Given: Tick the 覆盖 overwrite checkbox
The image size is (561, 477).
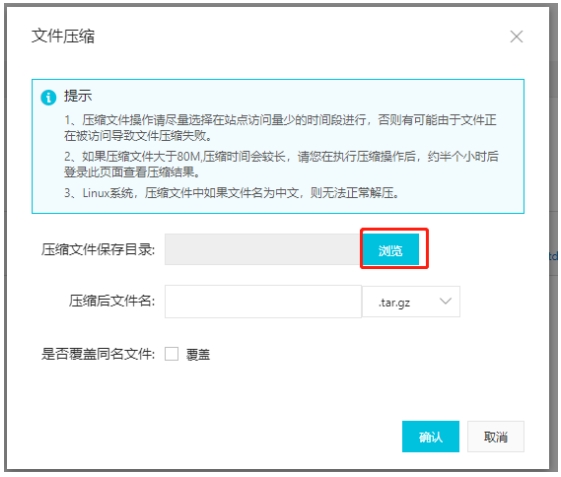Looking at the screenshot, I should click(172, 354).
